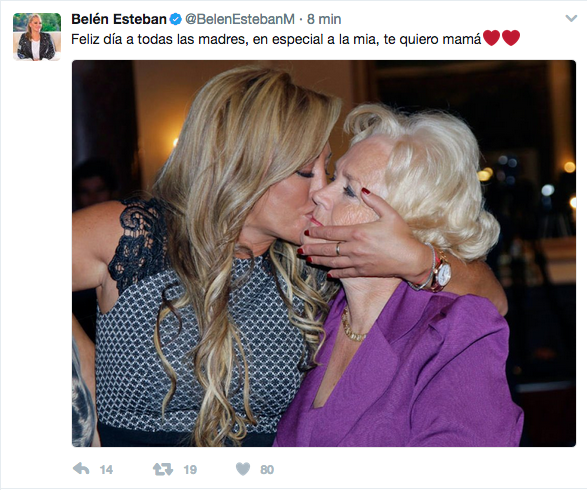The width and height of the screenshot is (587, 490).
Task: Click the words 'te quiero mamá'
Action: coord(432,40)
